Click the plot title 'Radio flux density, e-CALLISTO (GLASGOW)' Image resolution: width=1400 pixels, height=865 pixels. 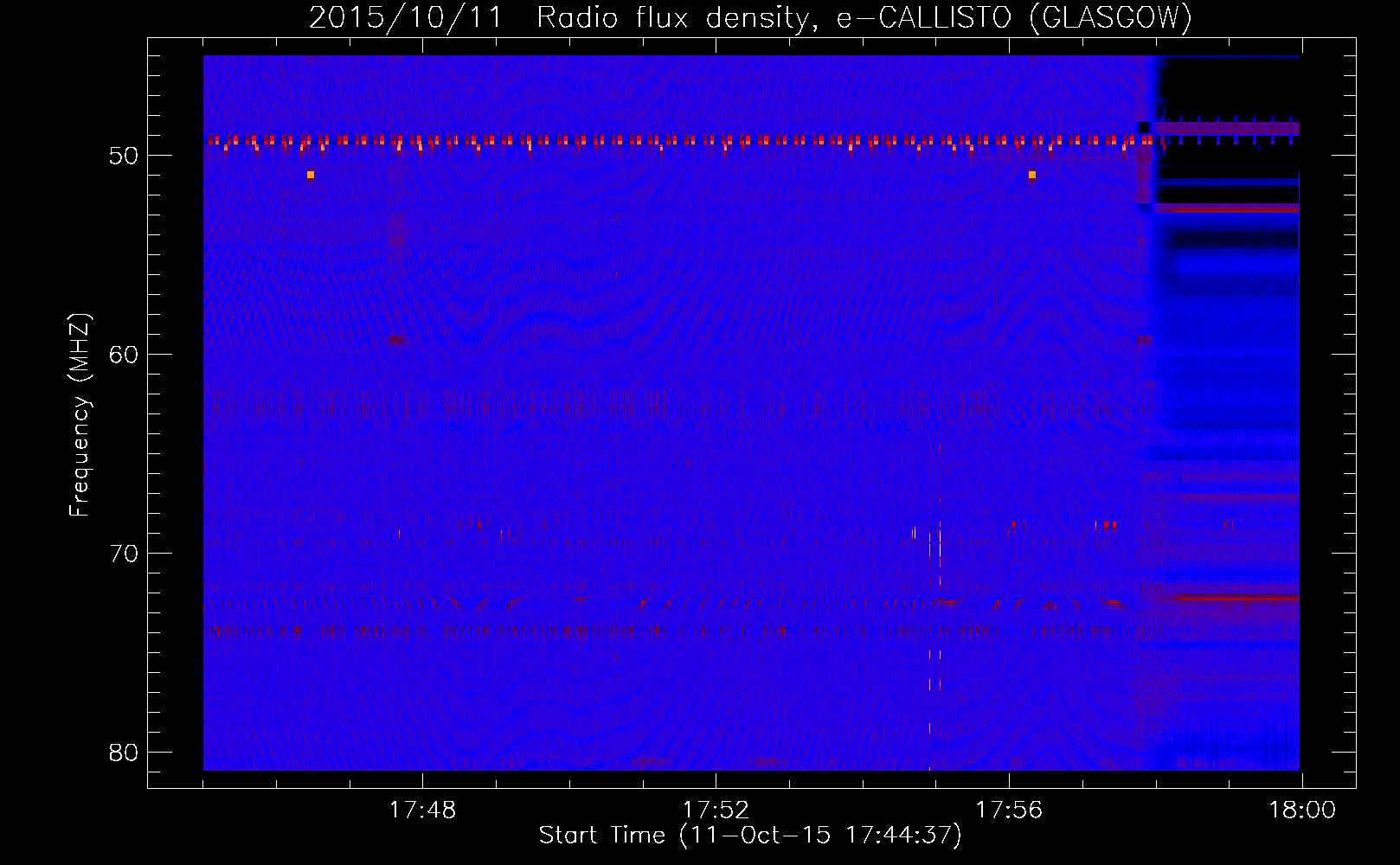point(864,17)
